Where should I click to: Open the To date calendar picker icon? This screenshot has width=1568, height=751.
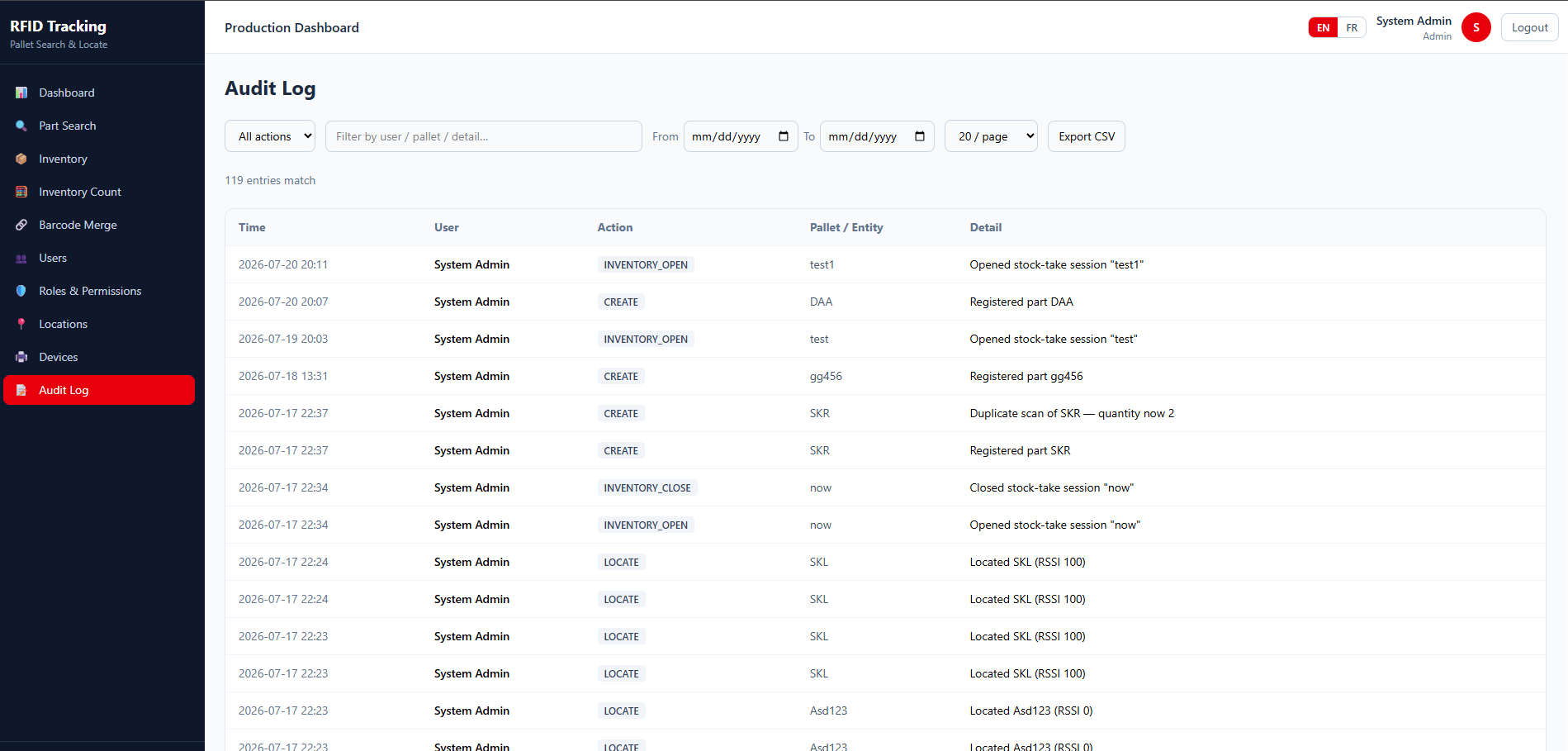pos(920,136)
